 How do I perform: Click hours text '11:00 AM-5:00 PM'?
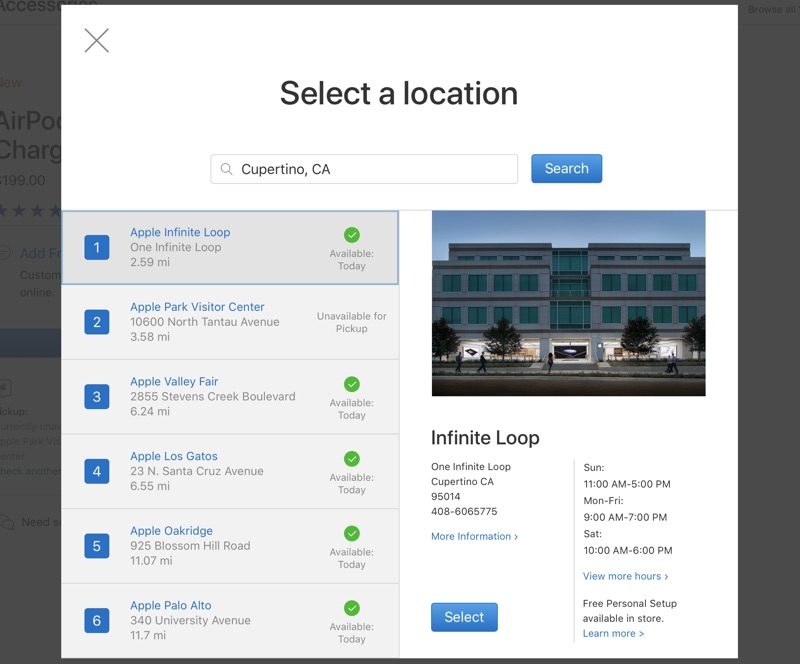[627, 484]
